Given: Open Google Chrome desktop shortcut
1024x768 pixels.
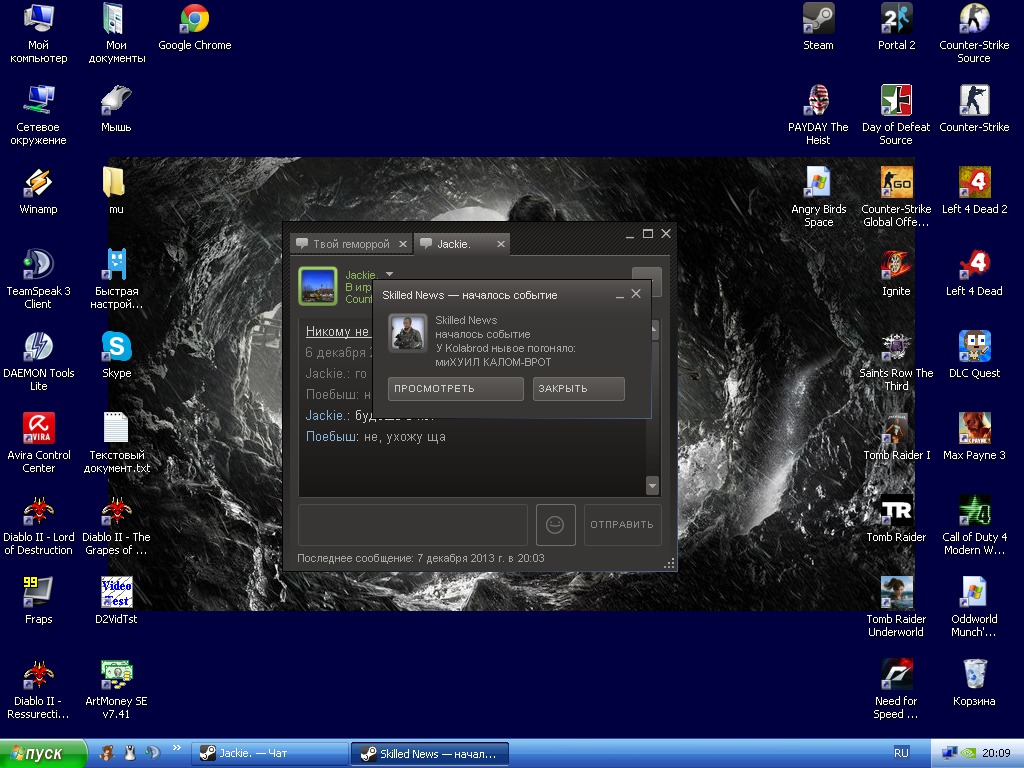Looking at the screenshot, I should pyautogui.click(x=194, y=20).
